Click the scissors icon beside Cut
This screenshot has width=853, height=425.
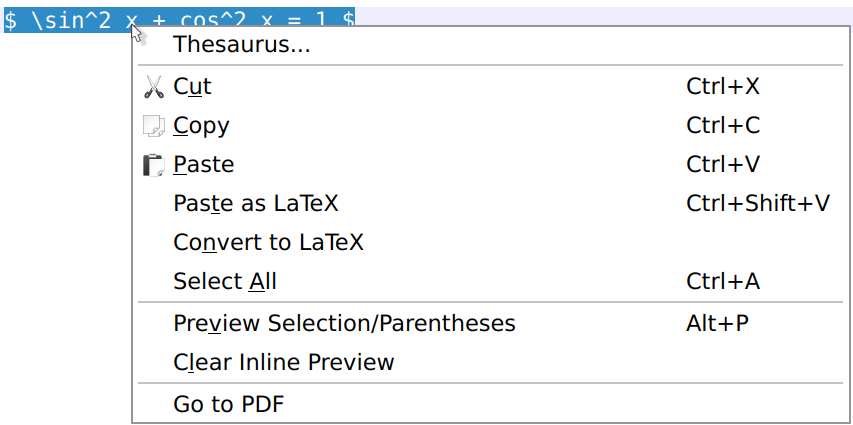coord(153,87)
